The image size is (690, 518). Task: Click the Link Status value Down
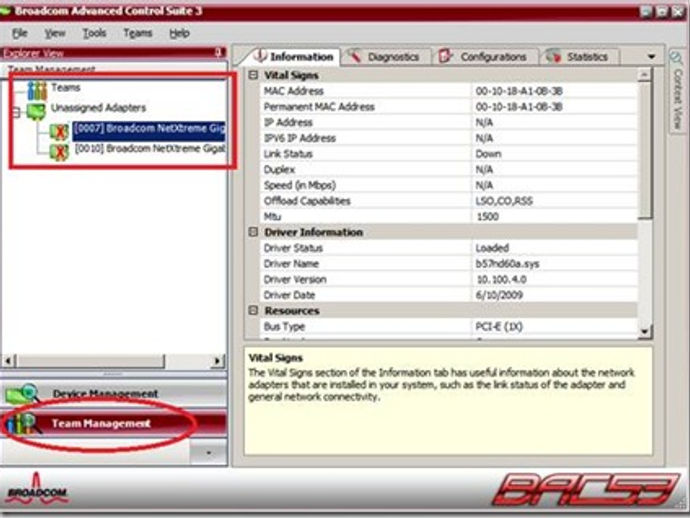(488, 154)
